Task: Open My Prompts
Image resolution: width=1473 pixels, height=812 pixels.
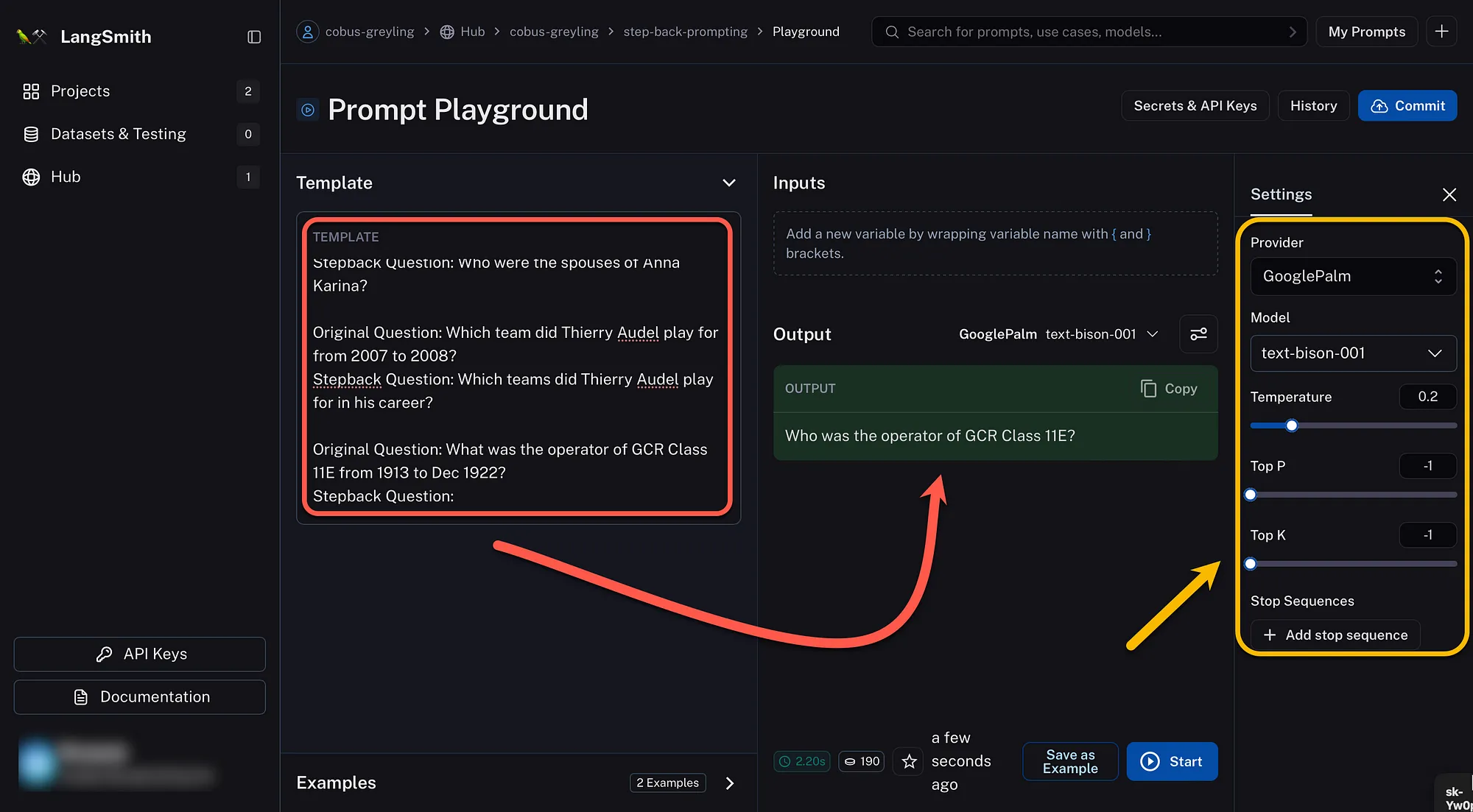Action: [x=1367, y=32]
